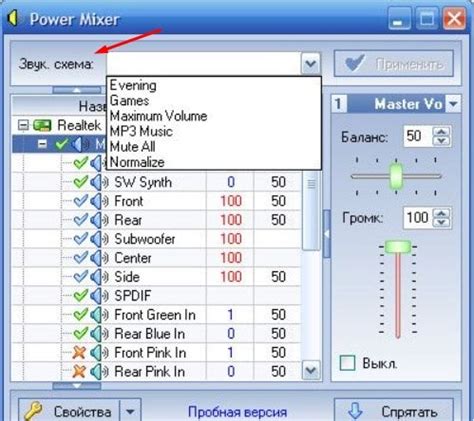Click the wrench icon on Свойства button
Screen dimensions: 474x421
point(33,411)
